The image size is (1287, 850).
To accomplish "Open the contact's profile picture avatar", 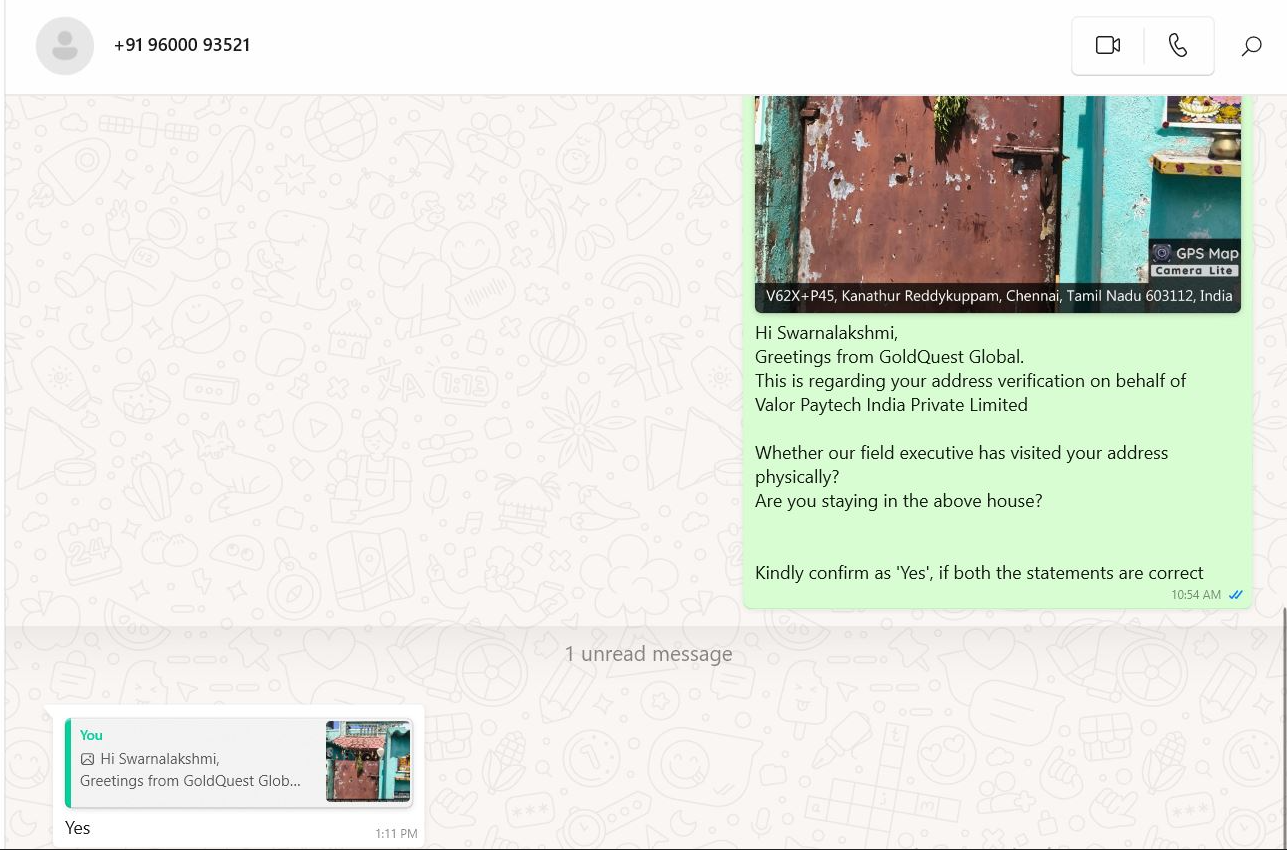I will (65, 46).
